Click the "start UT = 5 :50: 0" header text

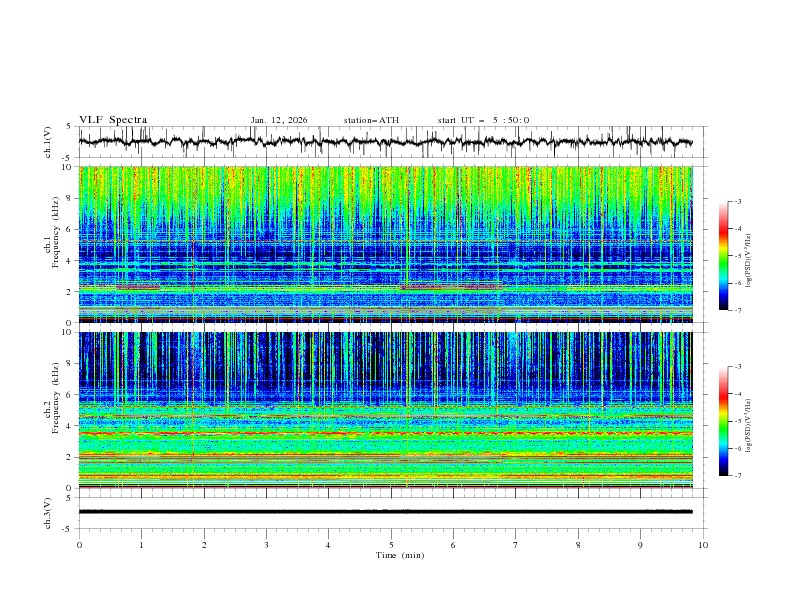pos(483,120)
